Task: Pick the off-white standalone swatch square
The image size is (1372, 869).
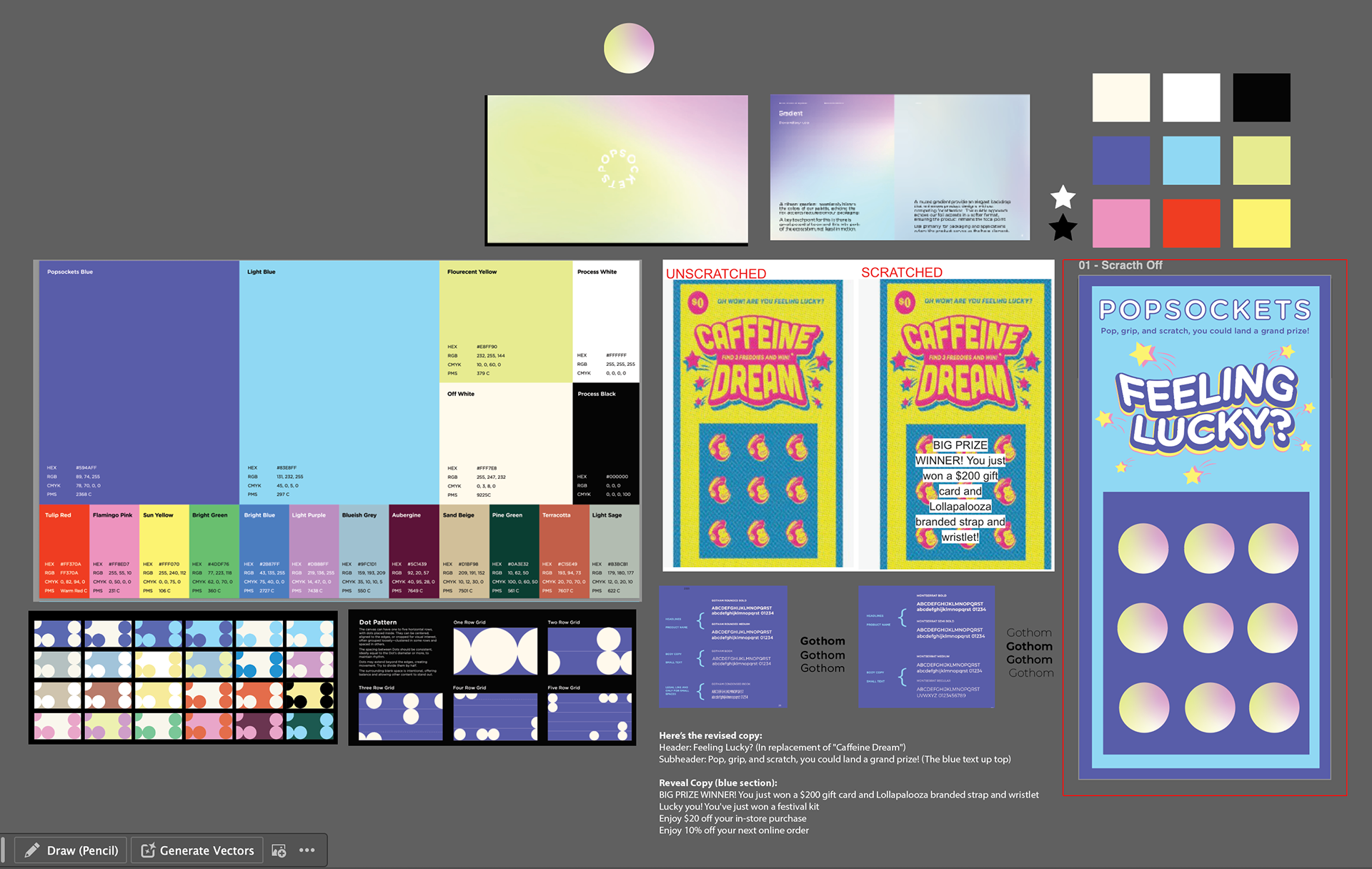Action: [1121, 97]
